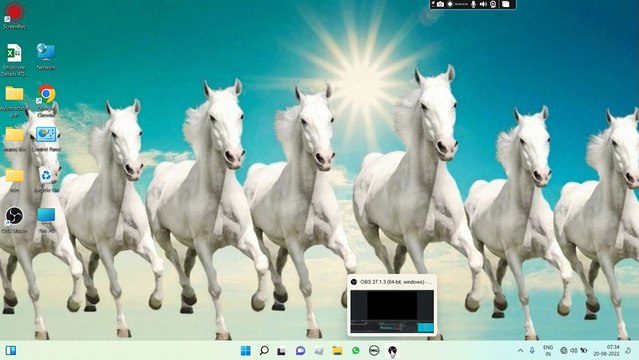Open the Widgets button on taskbar
Image resolution: width=639 pixels, height=360 pixels.
(x=11, y=351)
